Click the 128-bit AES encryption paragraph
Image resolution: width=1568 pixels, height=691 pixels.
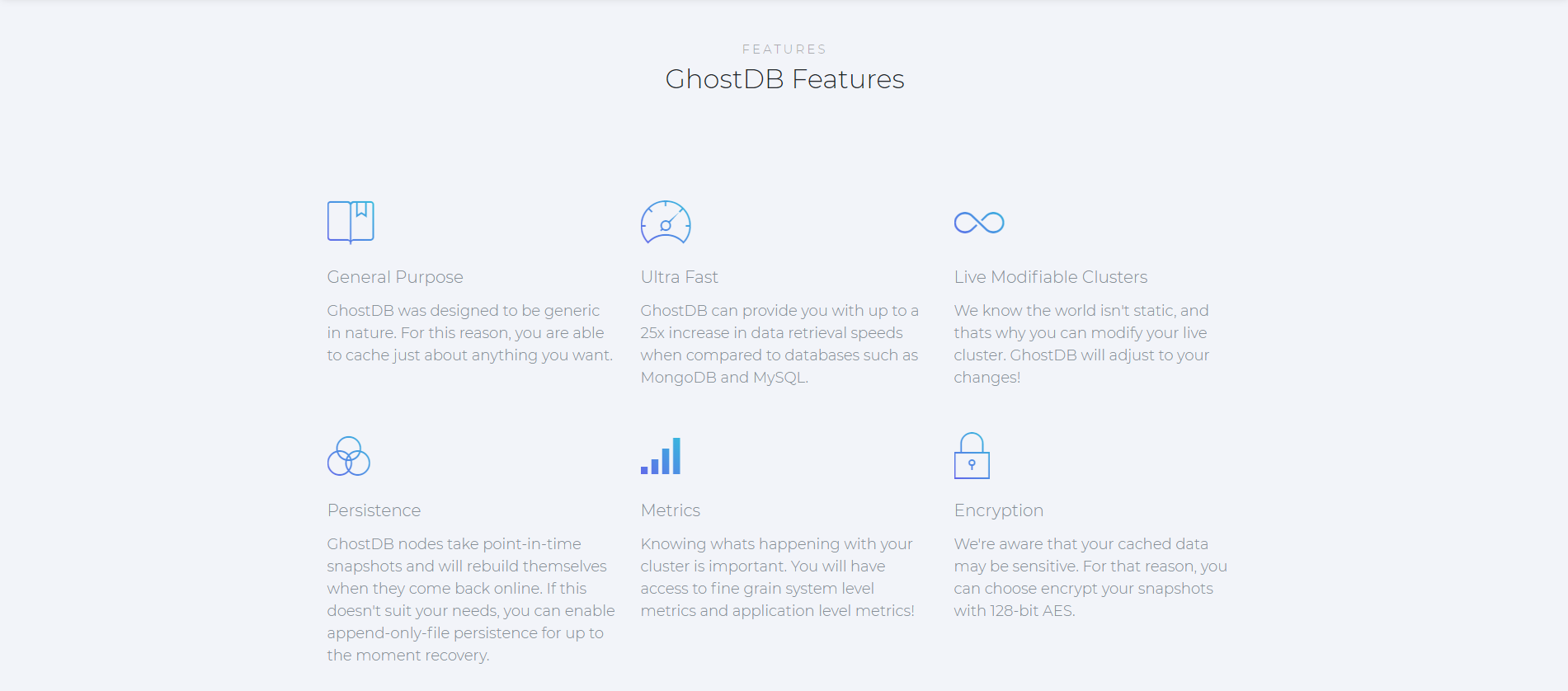point(1090,577)
